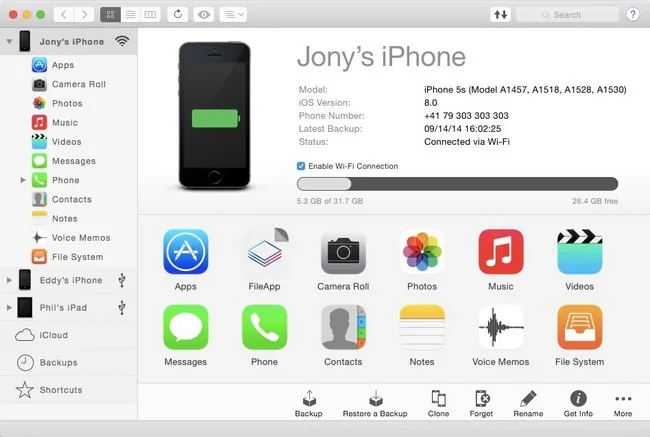This screenshot has height=437, width=650.
Task: Open the Messages icon in the grid
Action: pyautogui.click(x=186, y=327)
